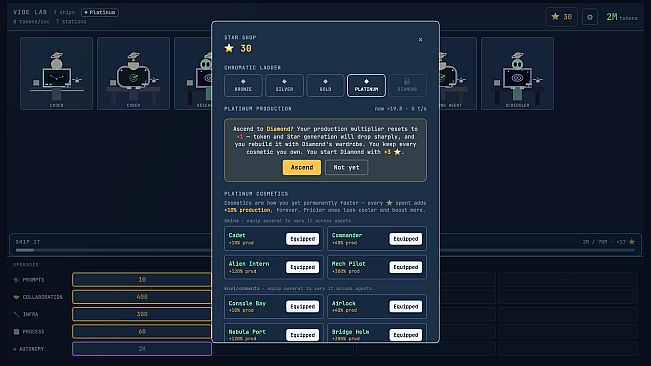Click the Process square icon
The width and height of the screenshot is (651, 366).
click(16, 332)
